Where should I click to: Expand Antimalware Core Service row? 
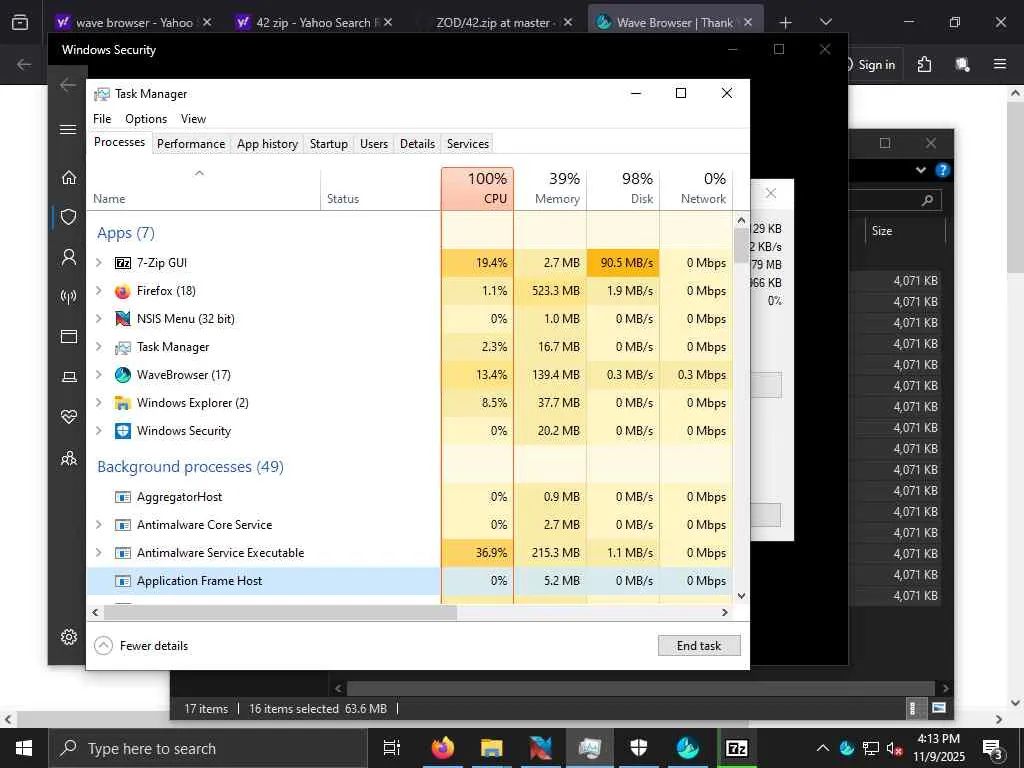(99, 524)
